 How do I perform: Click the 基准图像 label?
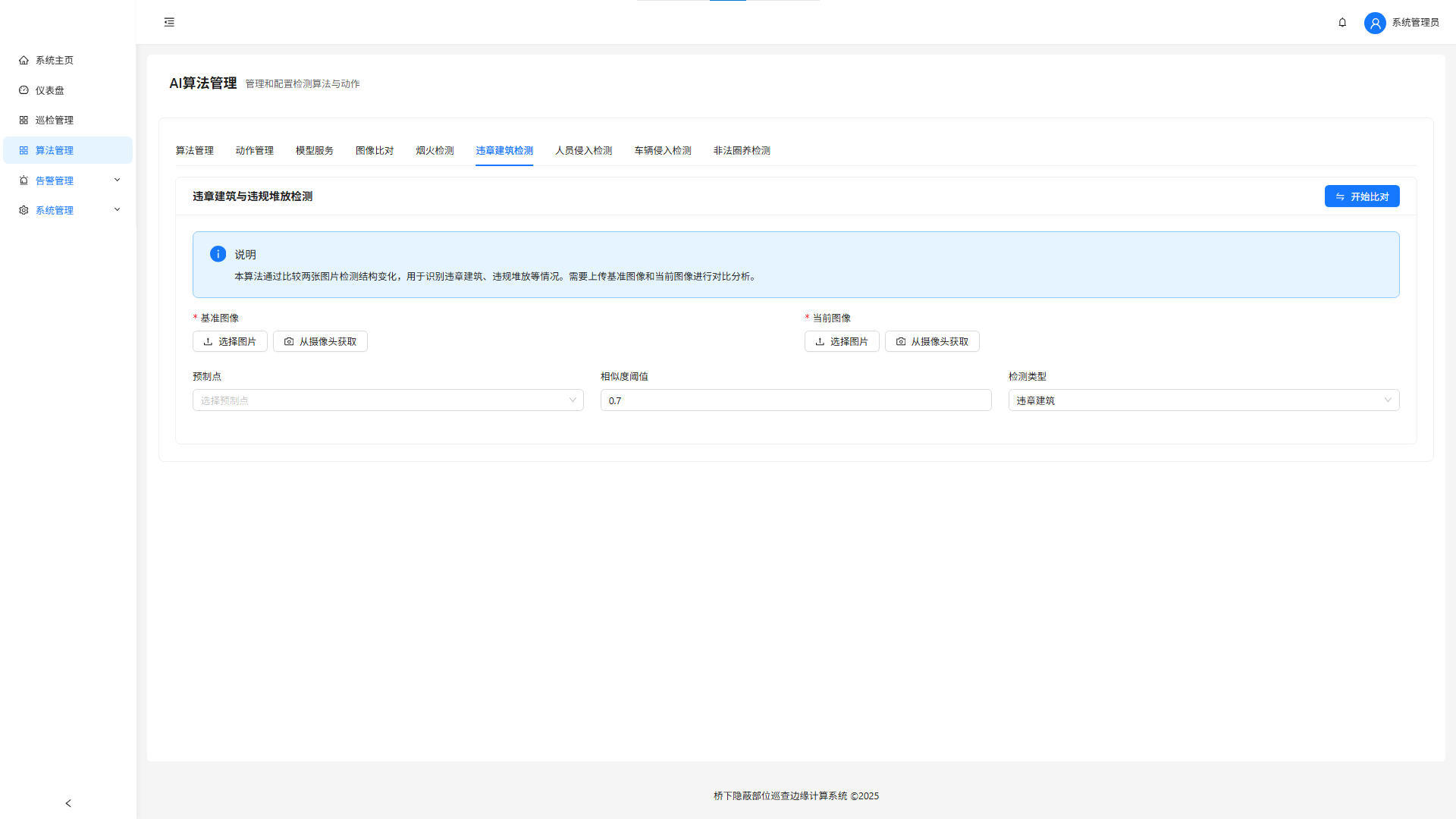coord(219,318)
